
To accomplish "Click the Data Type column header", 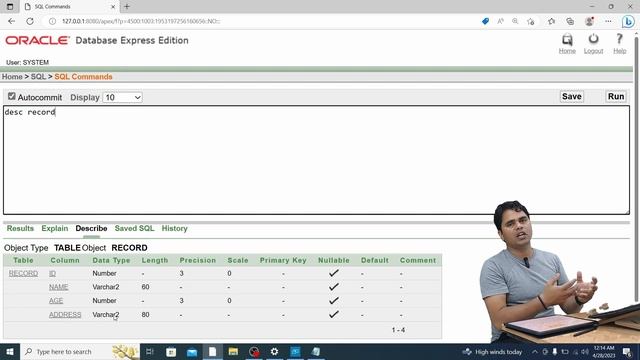I will [111, 260].
